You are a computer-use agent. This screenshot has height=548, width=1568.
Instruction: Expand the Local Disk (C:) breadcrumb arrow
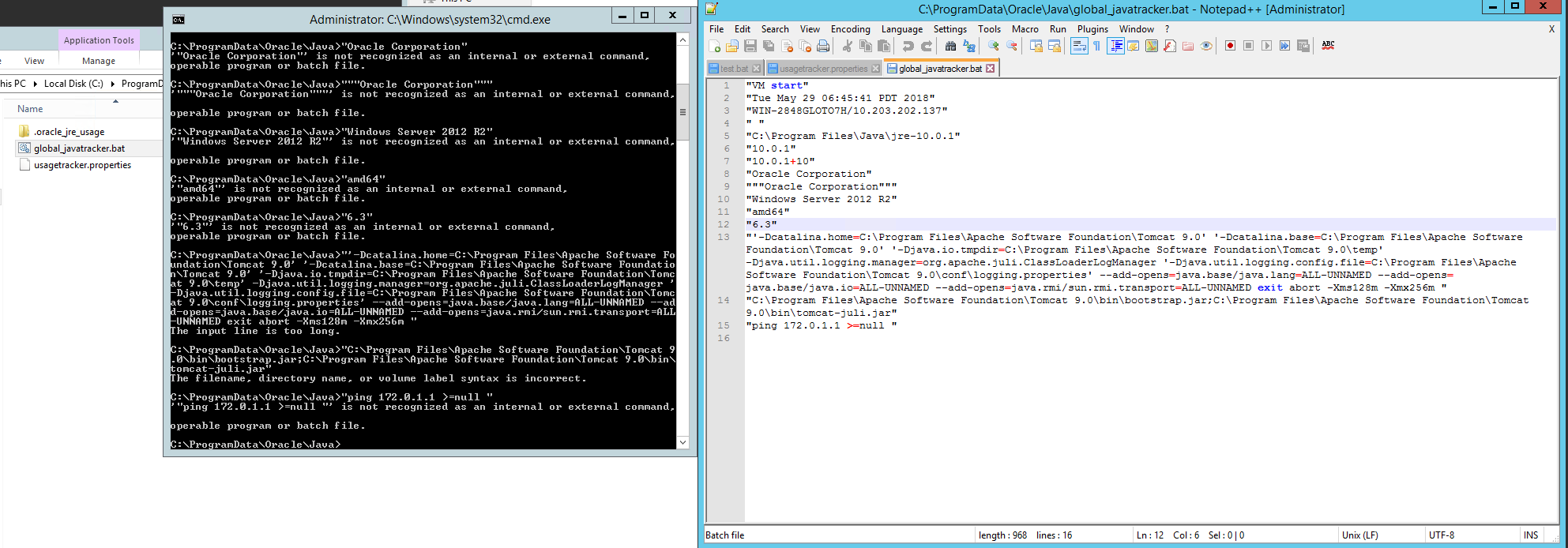pyautogui.click(x=112, y=84)
